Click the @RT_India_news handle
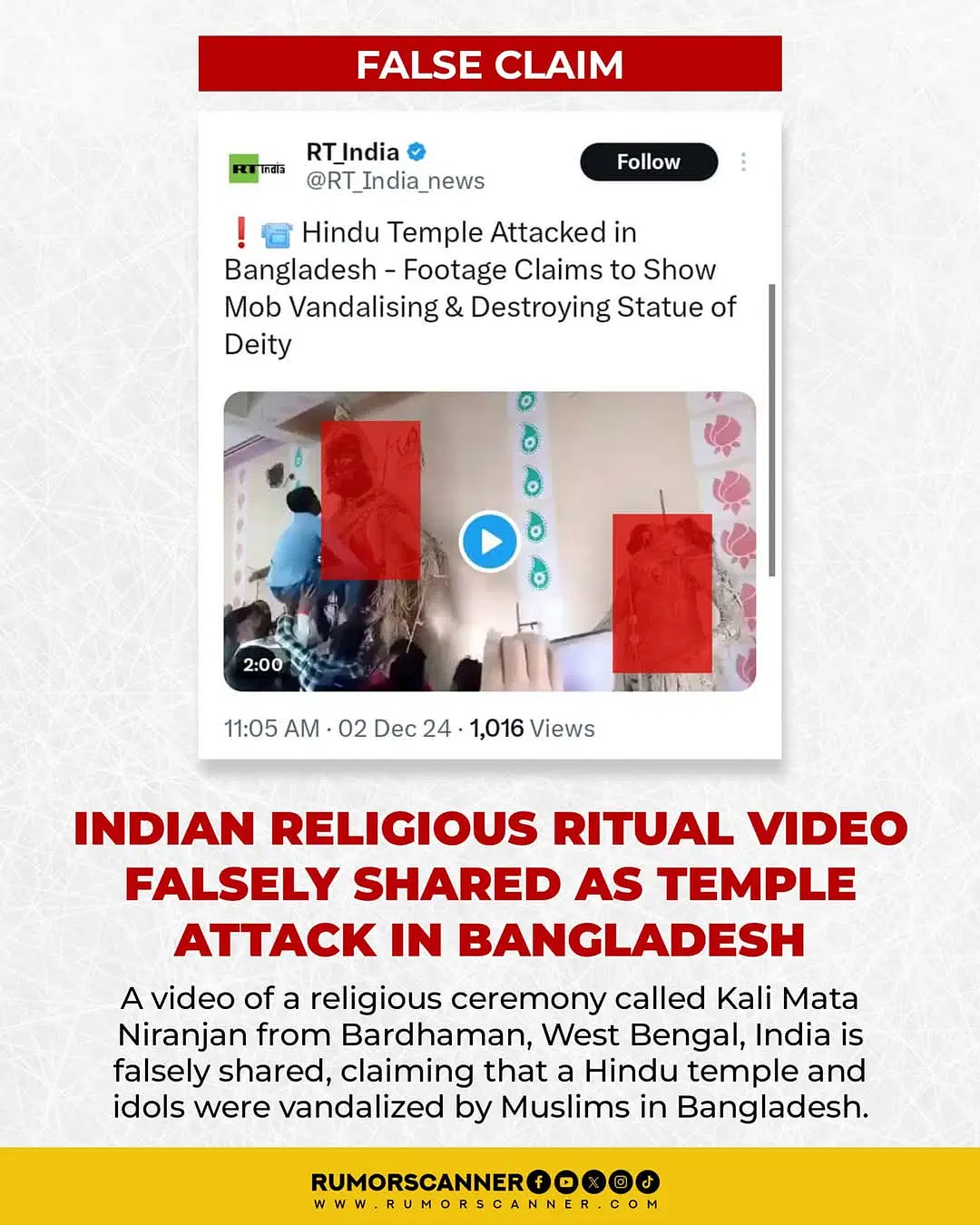The height and width of the screenshot is (1225, 980). pos(396,181)
